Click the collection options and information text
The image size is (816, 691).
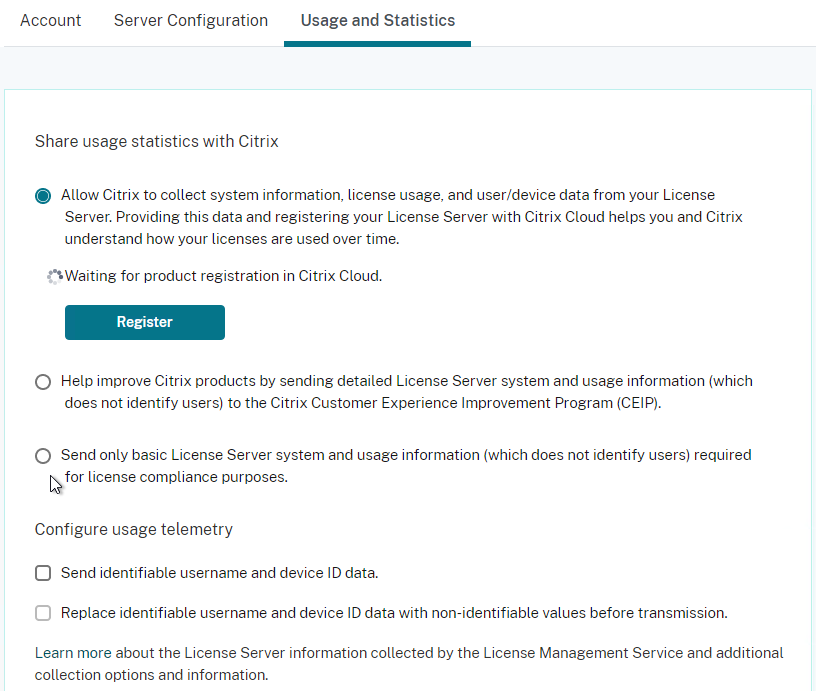pyautogui.click(x=151, y=675)
